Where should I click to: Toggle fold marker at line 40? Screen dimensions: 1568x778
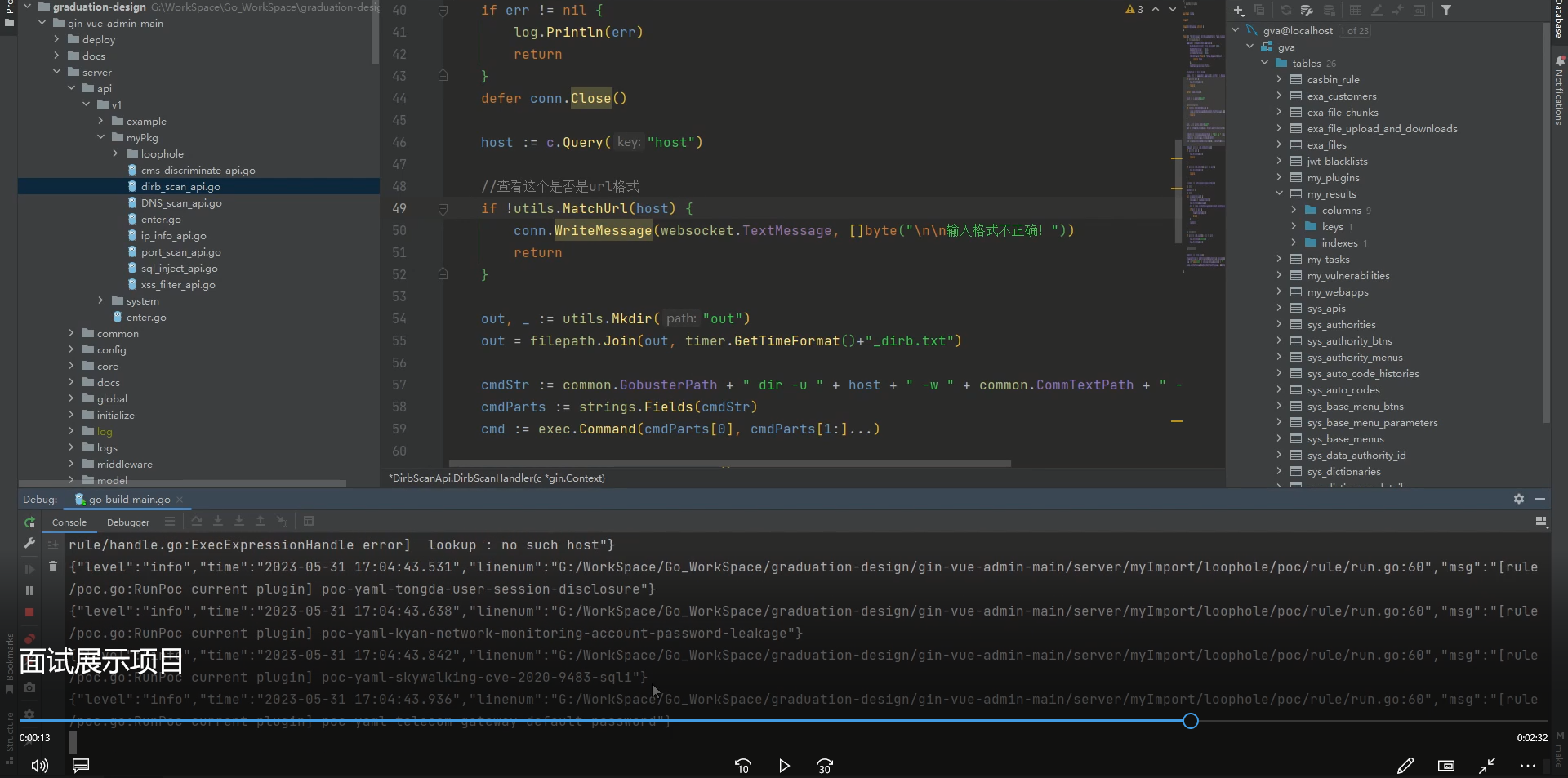(x=443, y=10)
